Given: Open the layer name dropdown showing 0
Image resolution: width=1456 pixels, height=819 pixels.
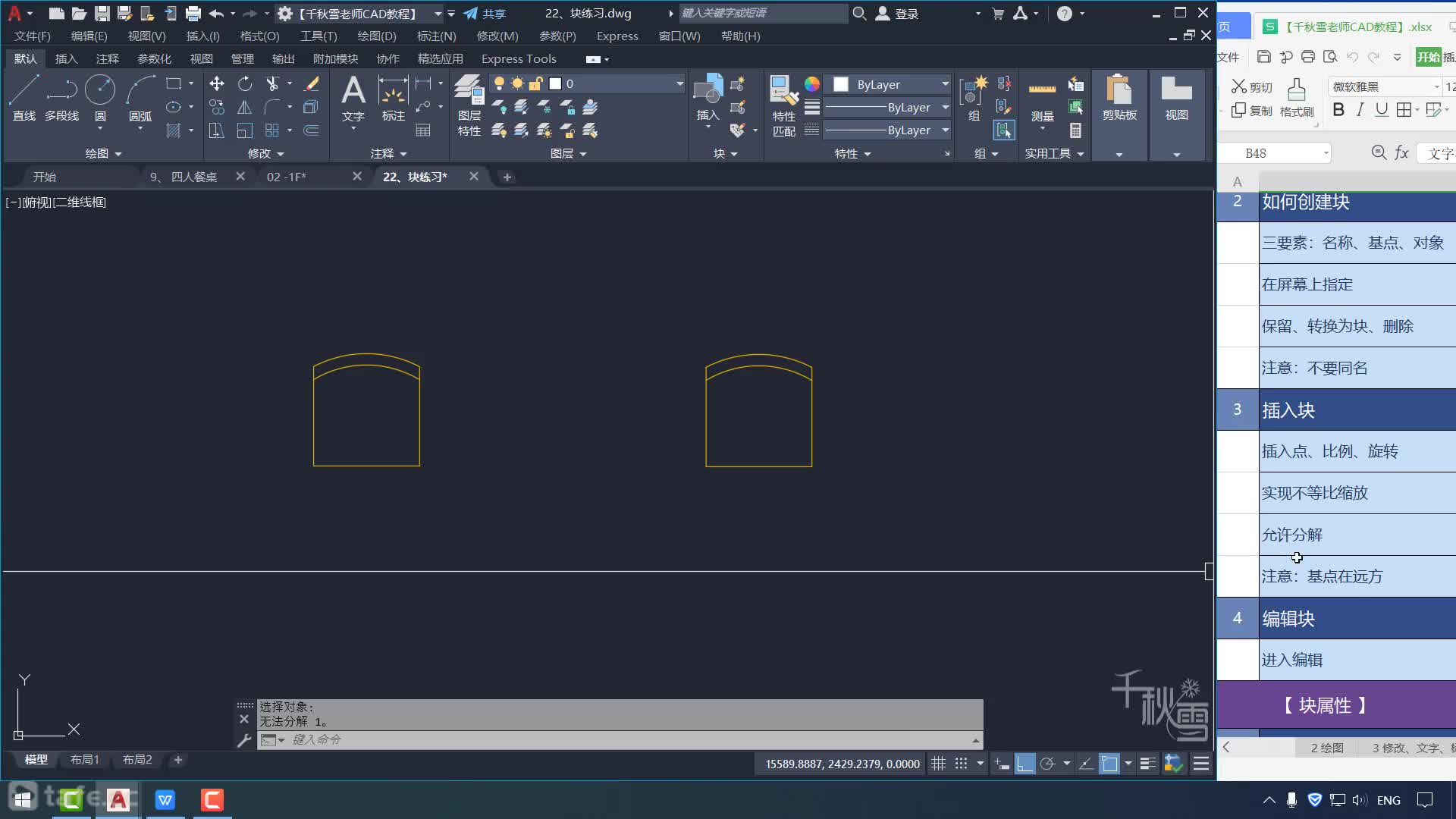Looking at the screenshot, I should point(588,83).
